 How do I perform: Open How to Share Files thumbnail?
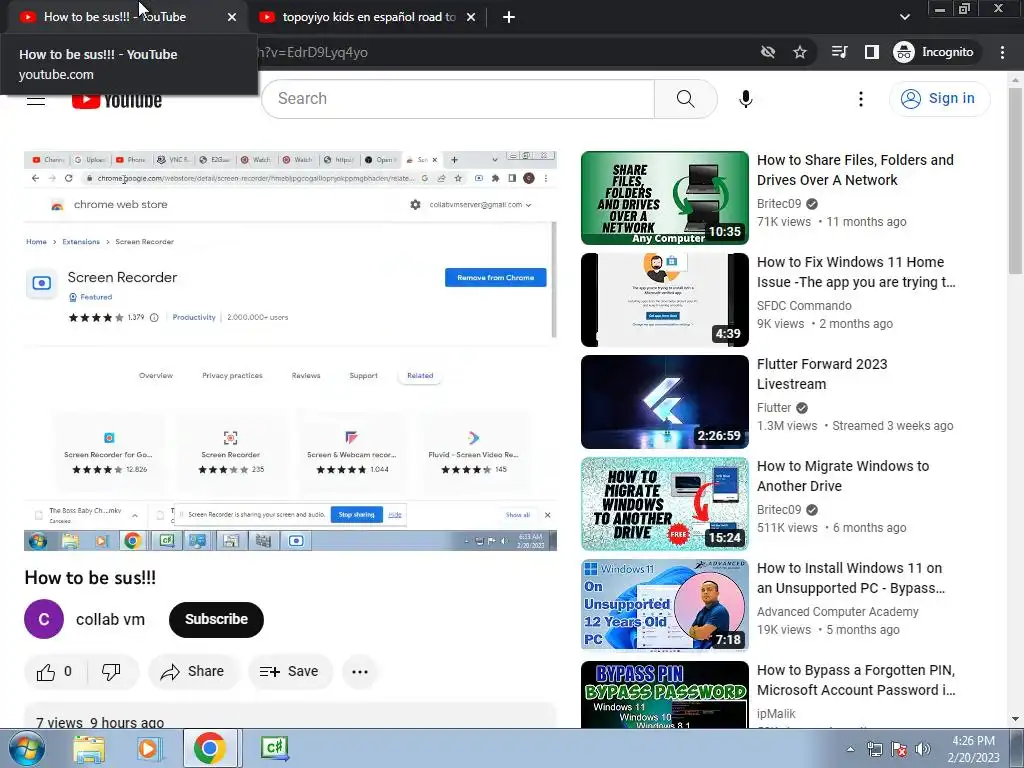pyautogui.click(x=665, y=198)
